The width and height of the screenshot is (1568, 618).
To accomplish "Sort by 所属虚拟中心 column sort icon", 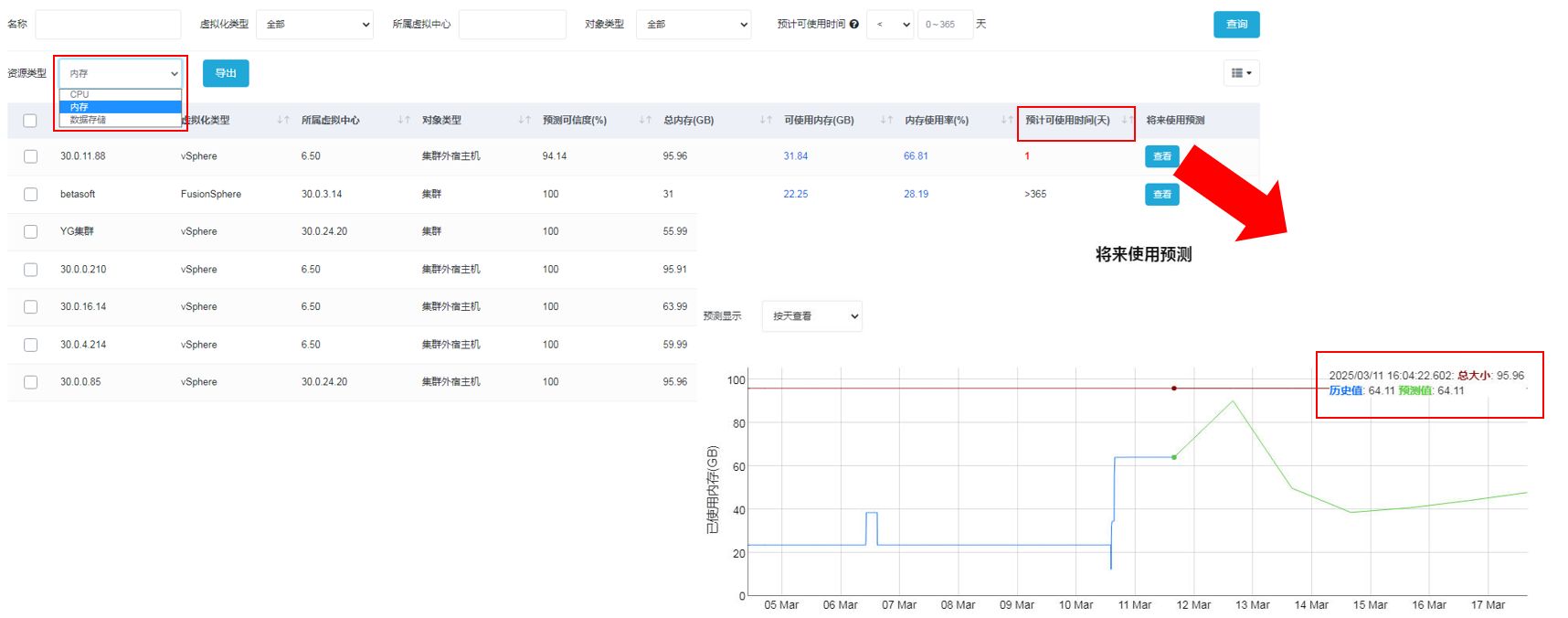I will pos(404,121).
